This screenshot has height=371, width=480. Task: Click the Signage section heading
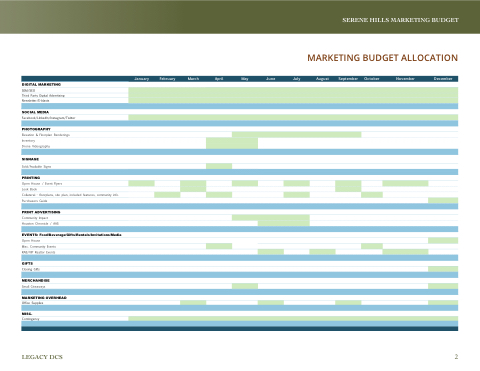point(30,159)
